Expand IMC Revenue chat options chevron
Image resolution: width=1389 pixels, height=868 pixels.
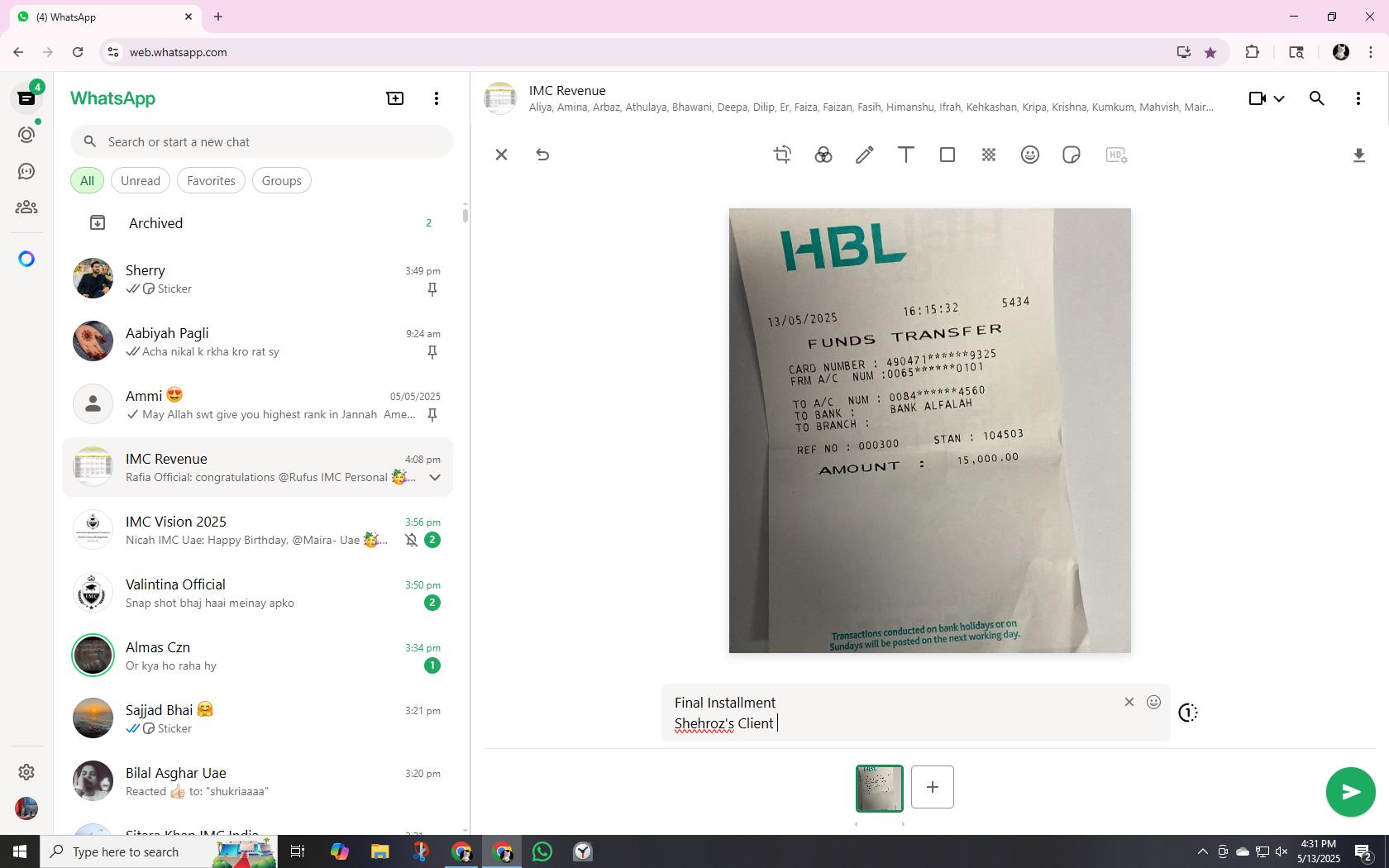click(x=435, y=477)
